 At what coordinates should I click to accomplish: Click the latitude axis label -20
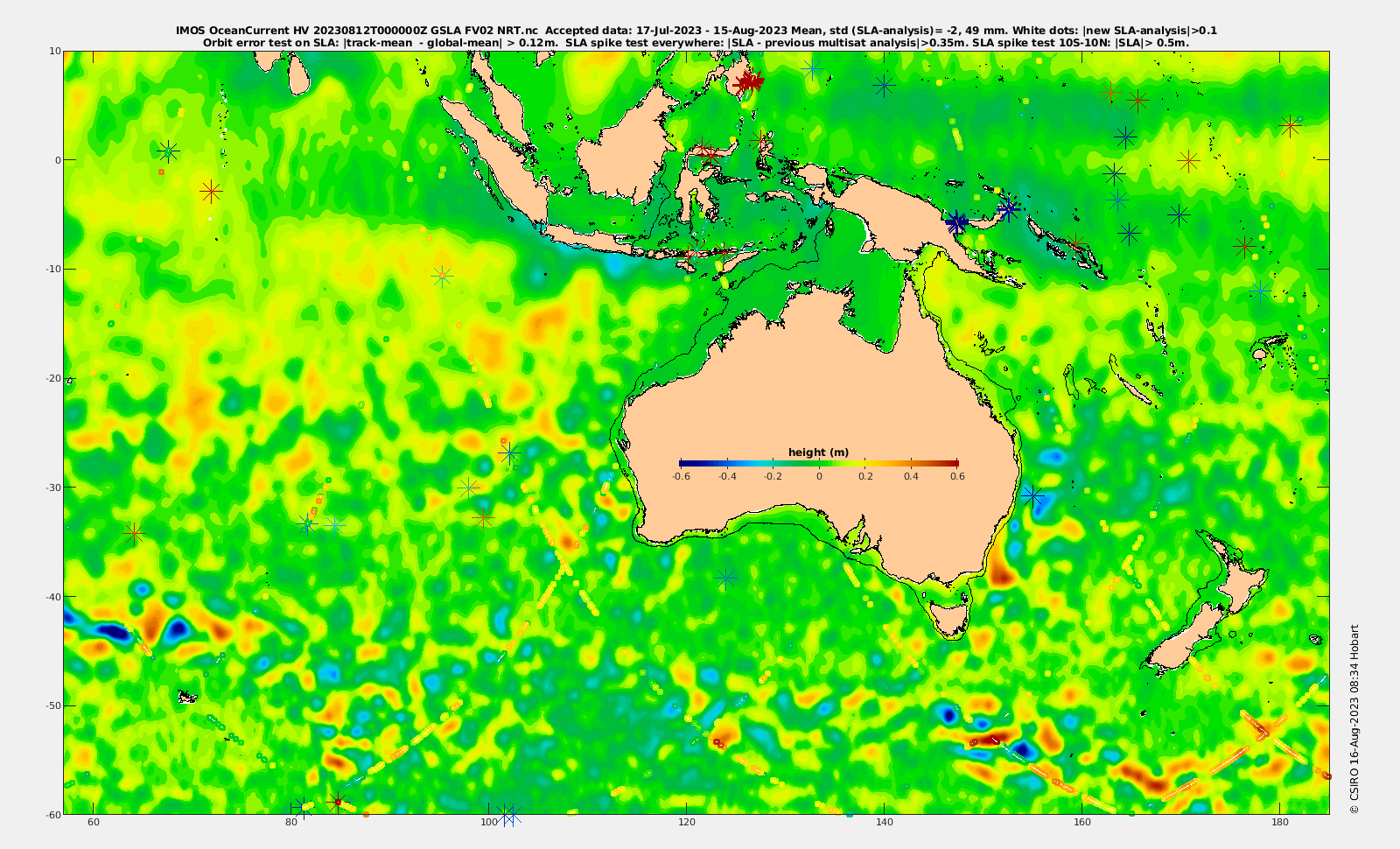pos(52,378)
